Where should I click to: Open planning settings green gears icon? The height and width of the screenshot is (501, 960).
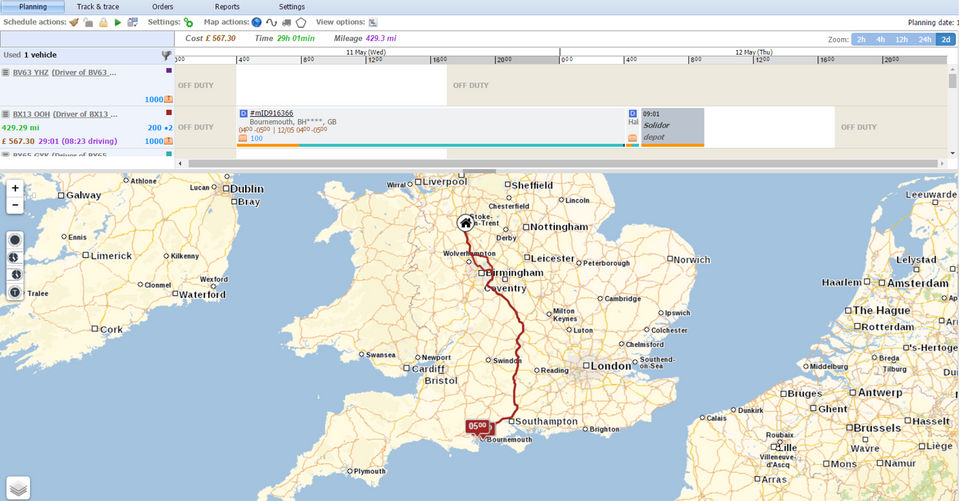point(189,22)
